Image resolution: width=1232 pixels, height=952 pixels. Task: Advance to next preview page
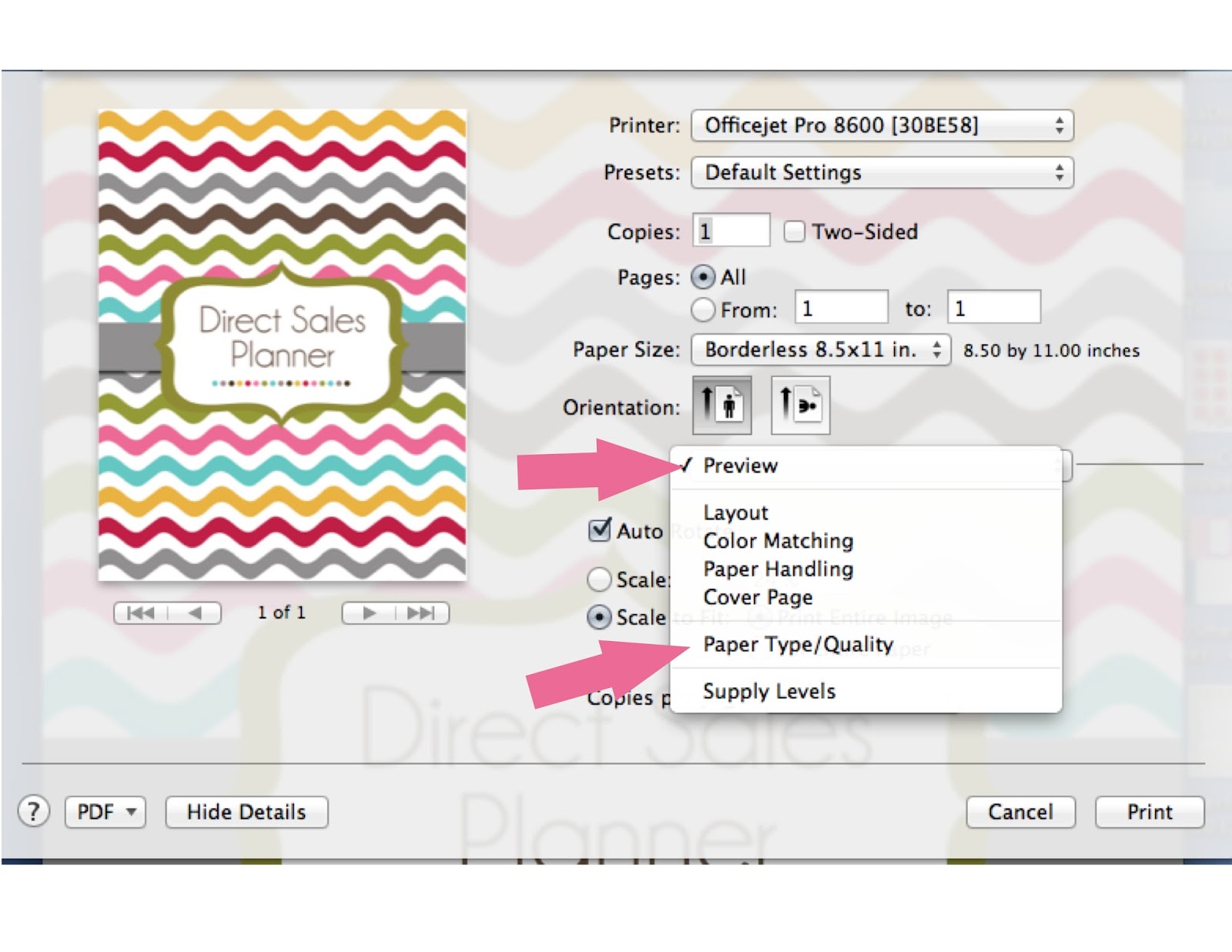tap(369, 613)
